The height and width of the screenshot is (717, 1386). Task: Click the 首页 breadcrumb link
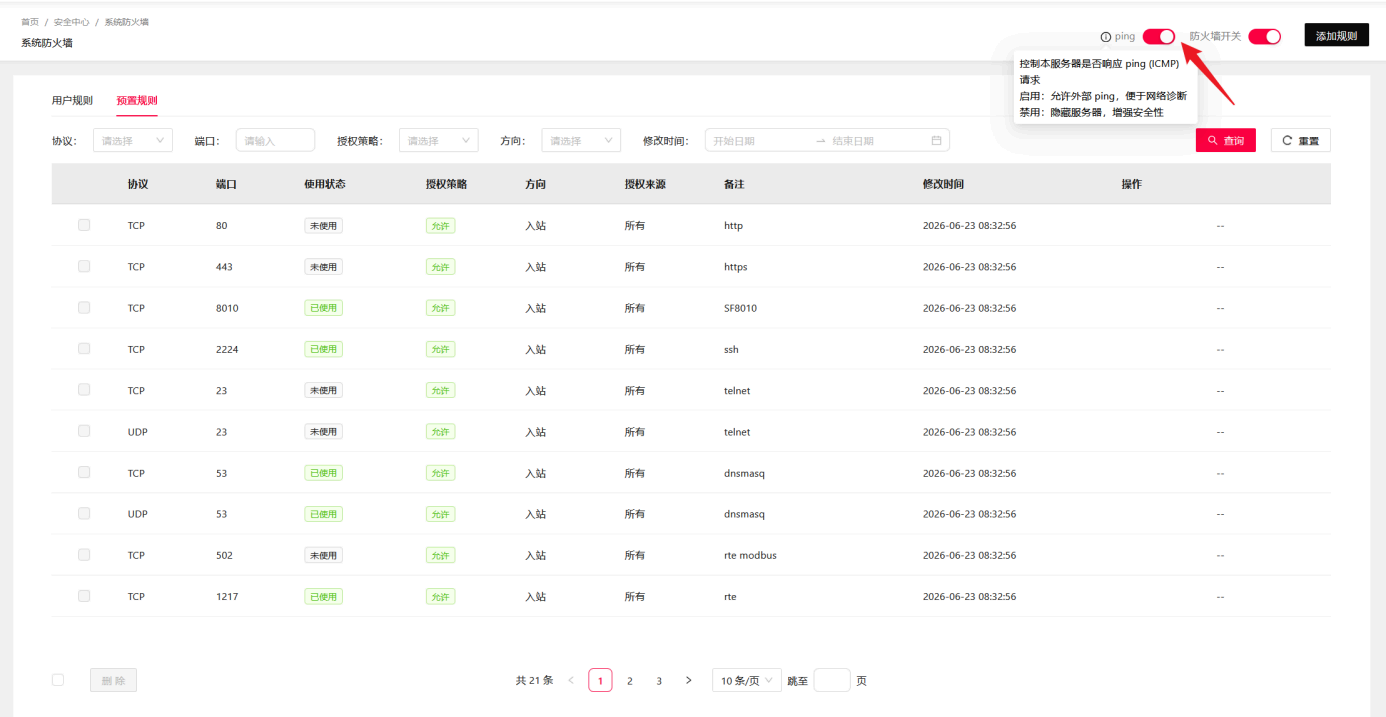[30, 22]
